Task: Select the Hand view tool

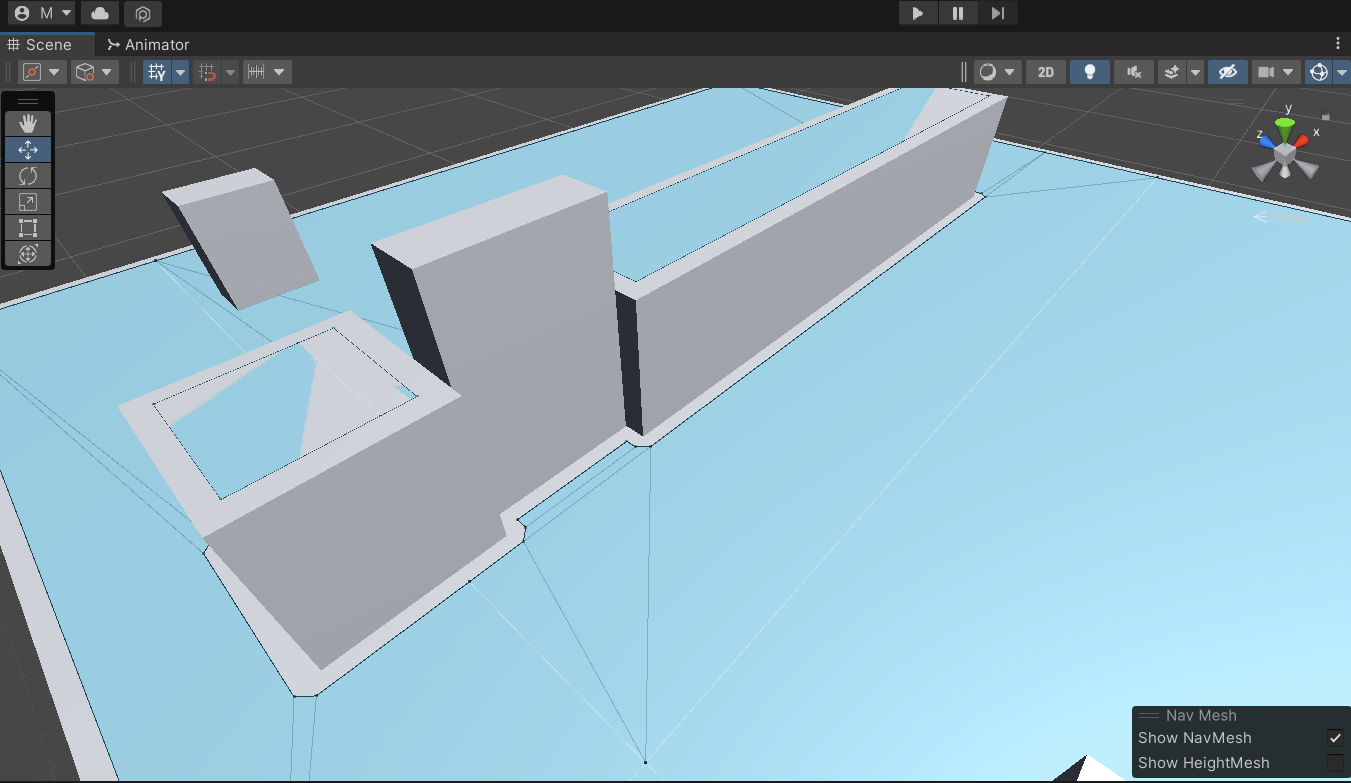Action: tap(28, 124)
